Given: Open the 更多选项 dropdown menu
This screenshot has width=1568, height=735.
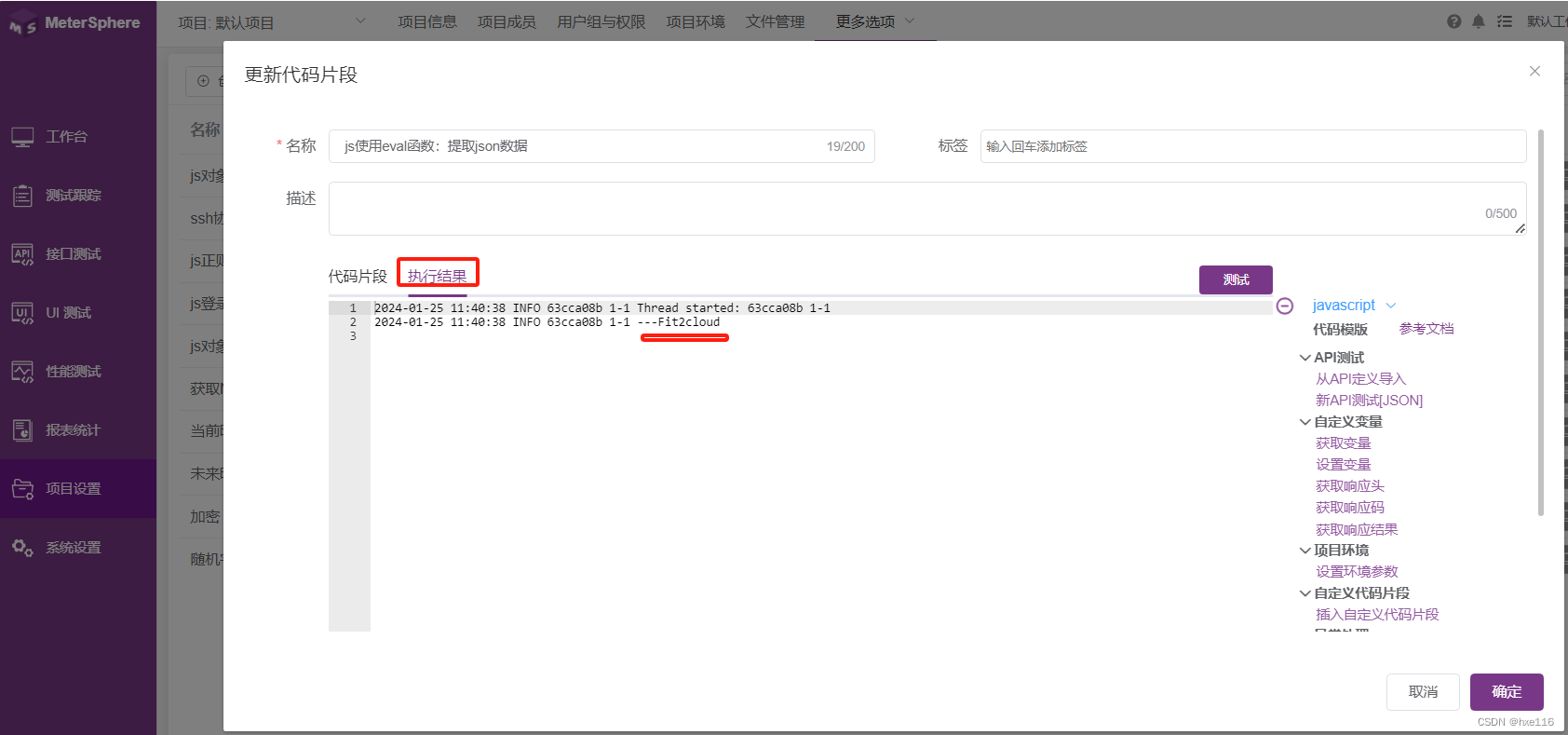Looking at the screenshot, I should coord(875,21).
